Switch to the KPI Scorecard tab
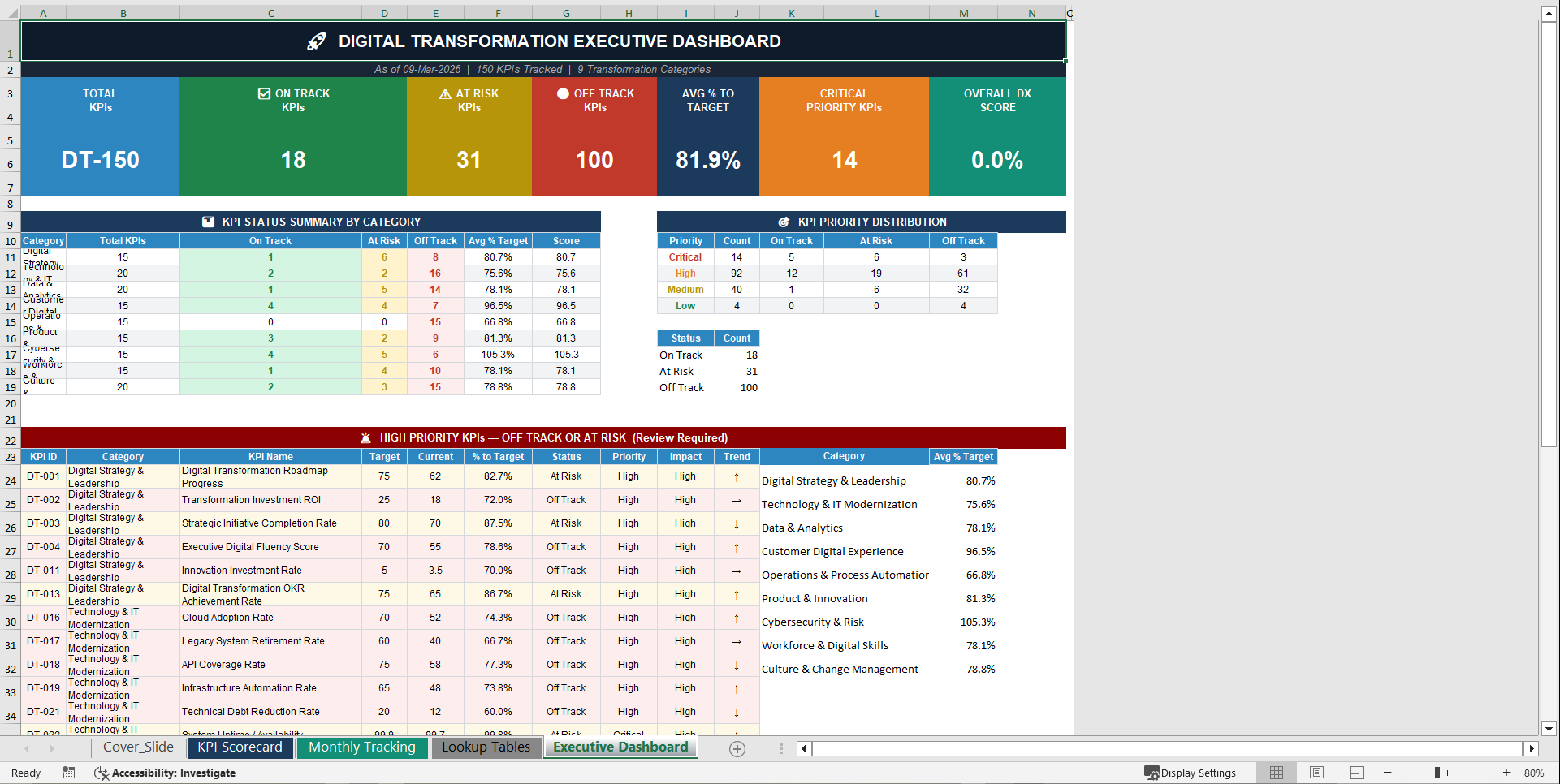 pos(240,747)
